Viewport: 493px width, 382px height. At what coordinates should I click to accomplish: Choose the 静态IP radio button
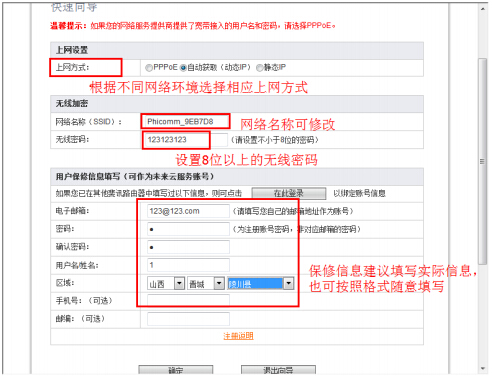[x=259, y=68]
